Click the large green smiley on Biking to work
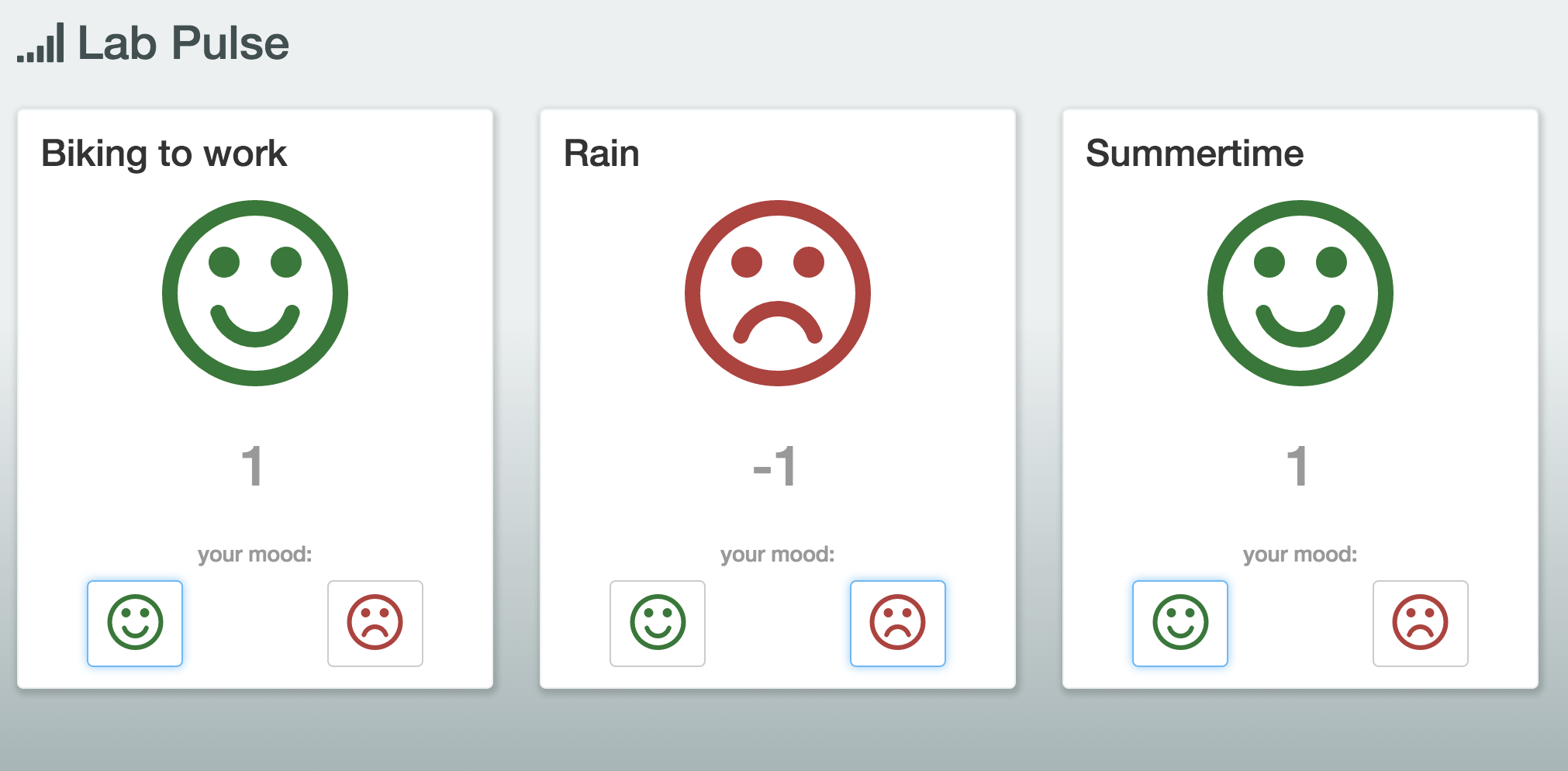Screen dimensions: 1568x771 click(254, 292)
